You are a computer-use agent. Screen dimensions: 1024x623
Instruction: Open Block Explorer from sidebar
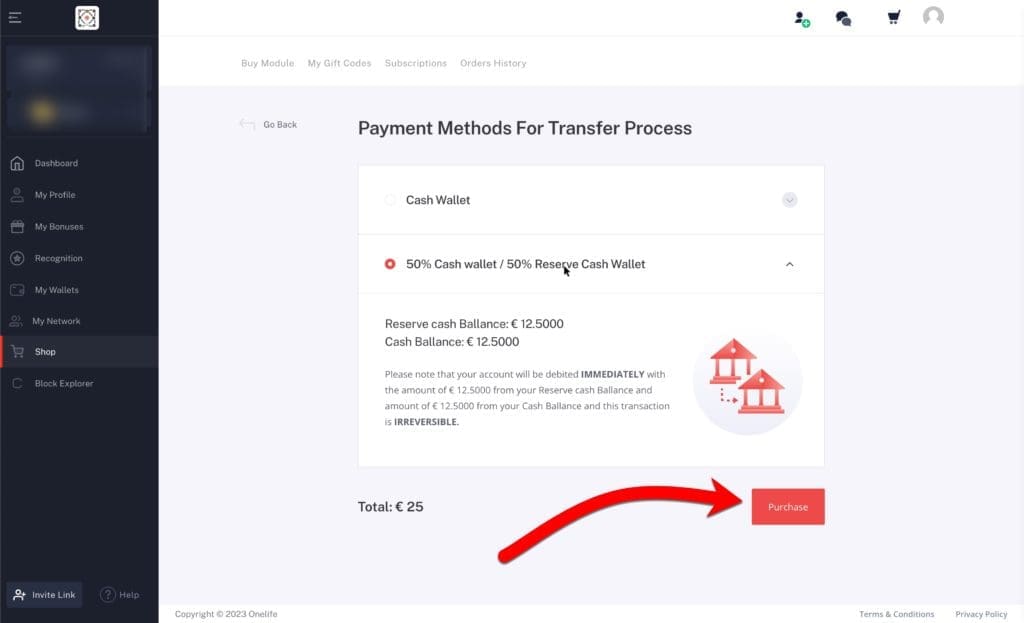click(x=64, y=383)
